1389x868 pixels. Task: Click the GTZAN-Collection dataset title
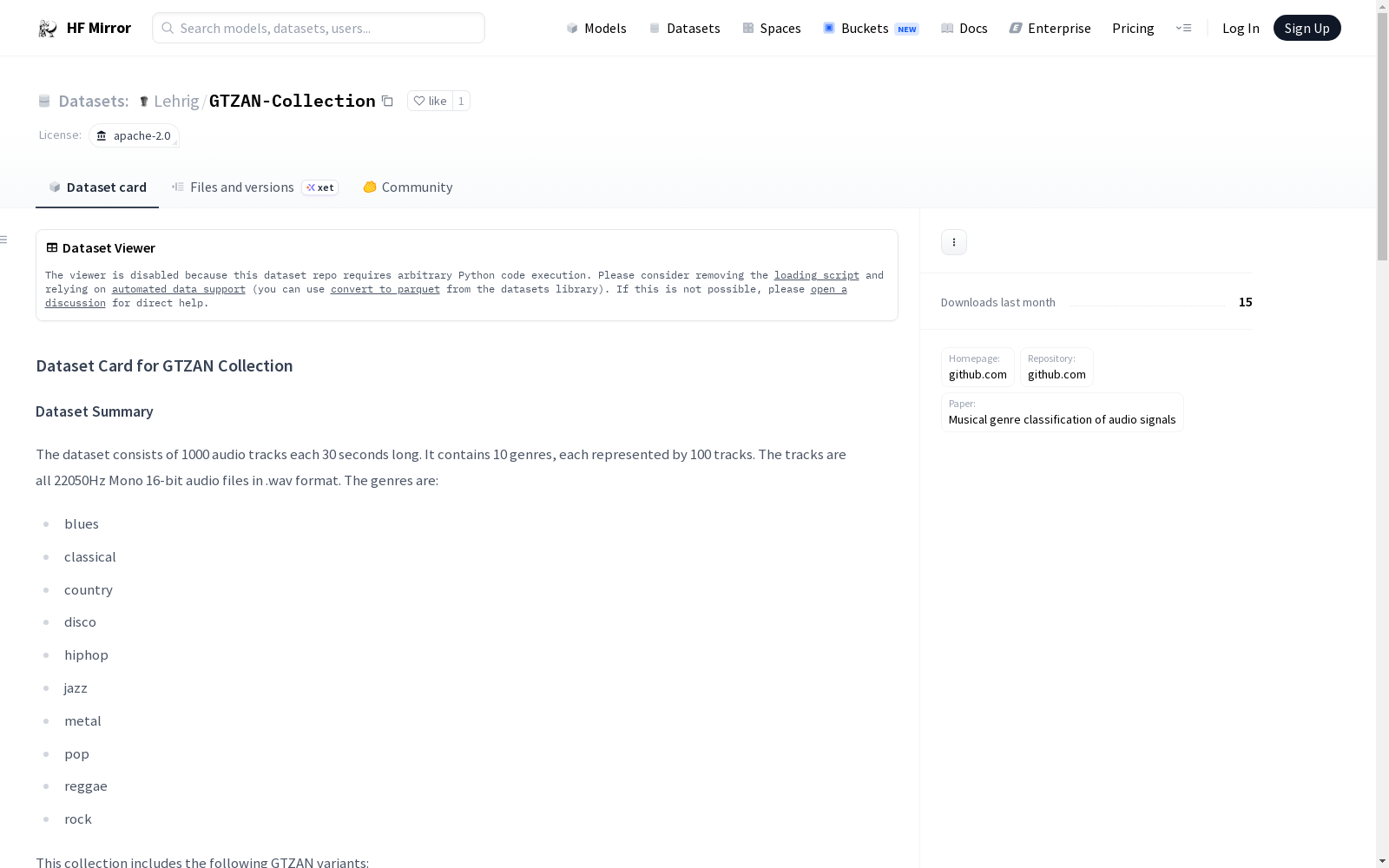coord(293,101)
